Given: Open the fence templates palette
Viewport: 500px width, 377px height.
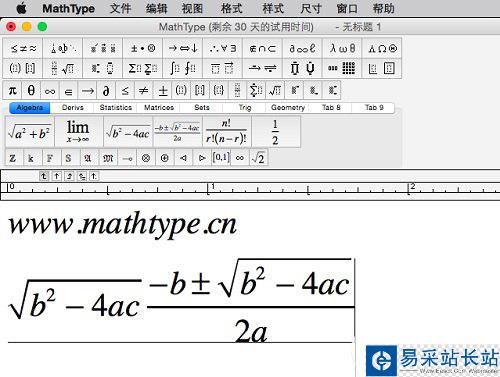Looking at the screenshot, I should click(x=23, y=68).
